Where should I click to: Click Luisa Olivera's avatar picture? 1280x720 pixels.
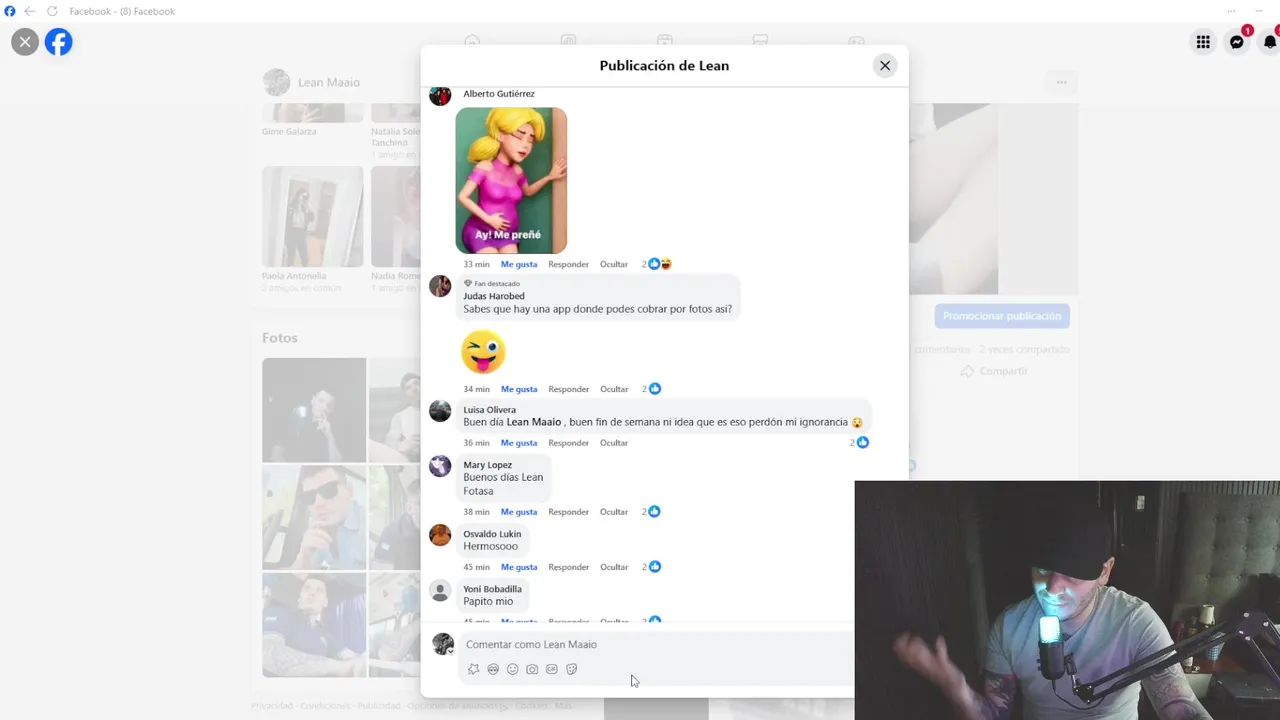[440, 411]
